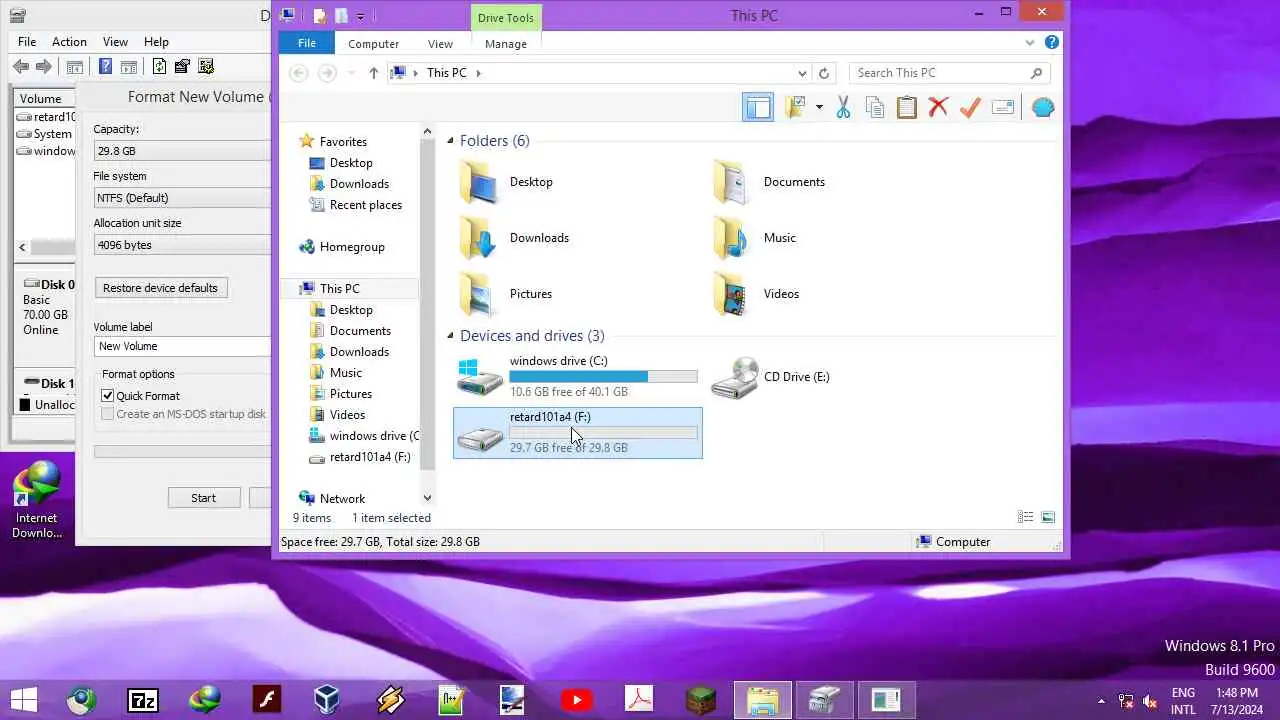This screenshot has width=1280, height=720.
Task: Open the Computer ribbon tab
Action: tap(373, 44)
